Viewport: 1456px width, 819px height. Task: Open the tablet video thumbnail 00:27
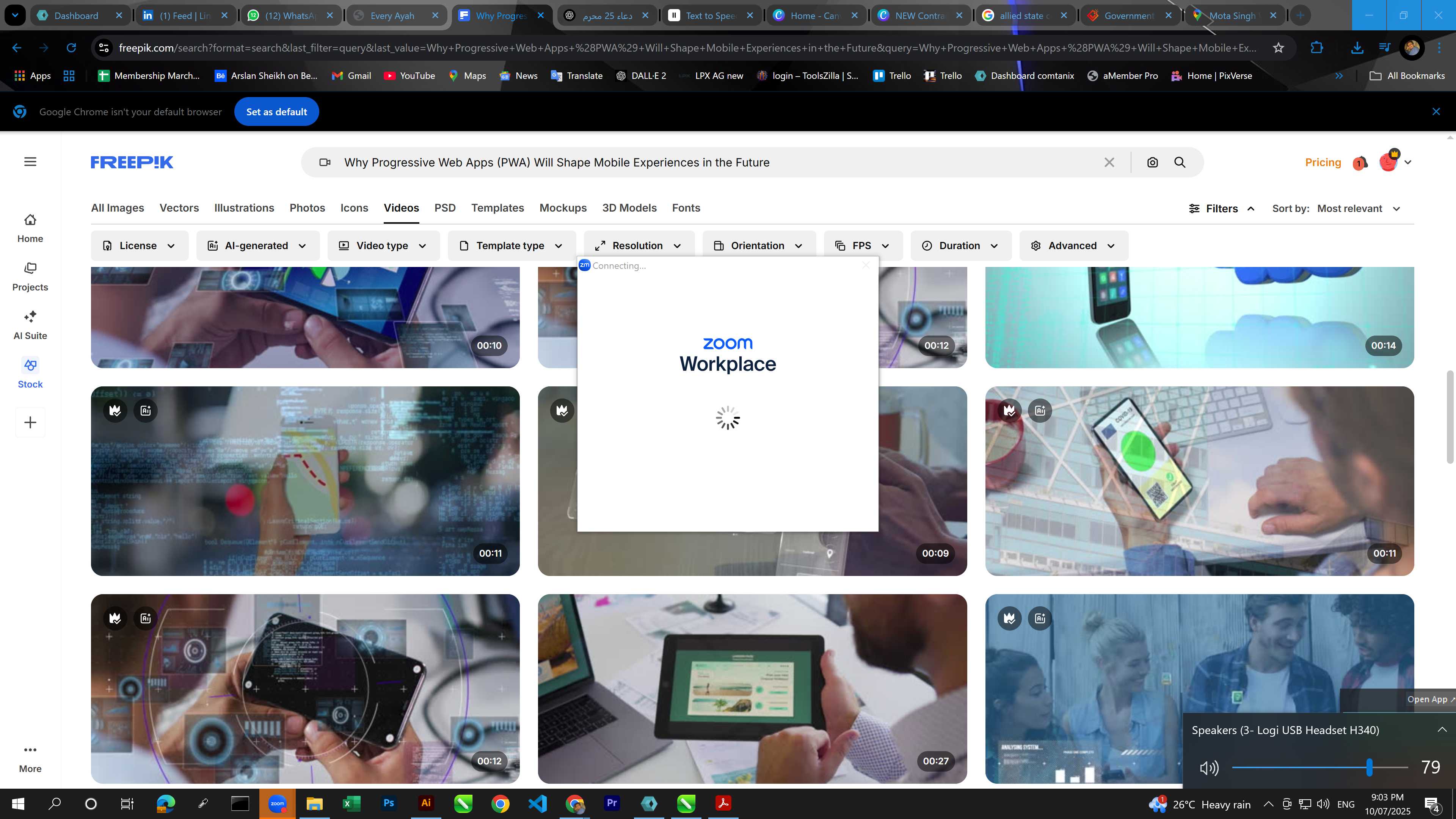tap(752, 689)
